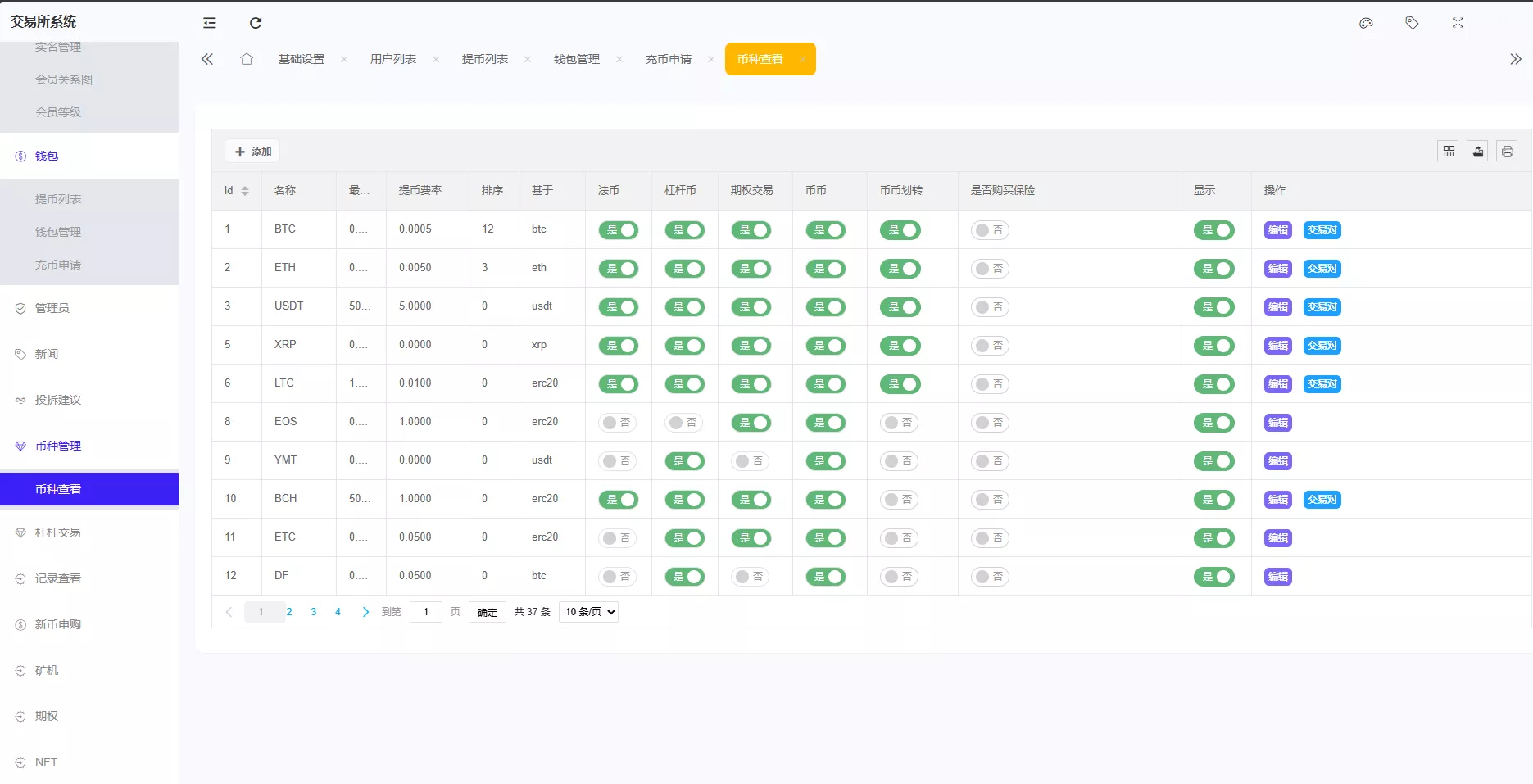Collapse the 钱包 sidebar section
This screenshot has height=784, width=1533.
tap(47, 156)
